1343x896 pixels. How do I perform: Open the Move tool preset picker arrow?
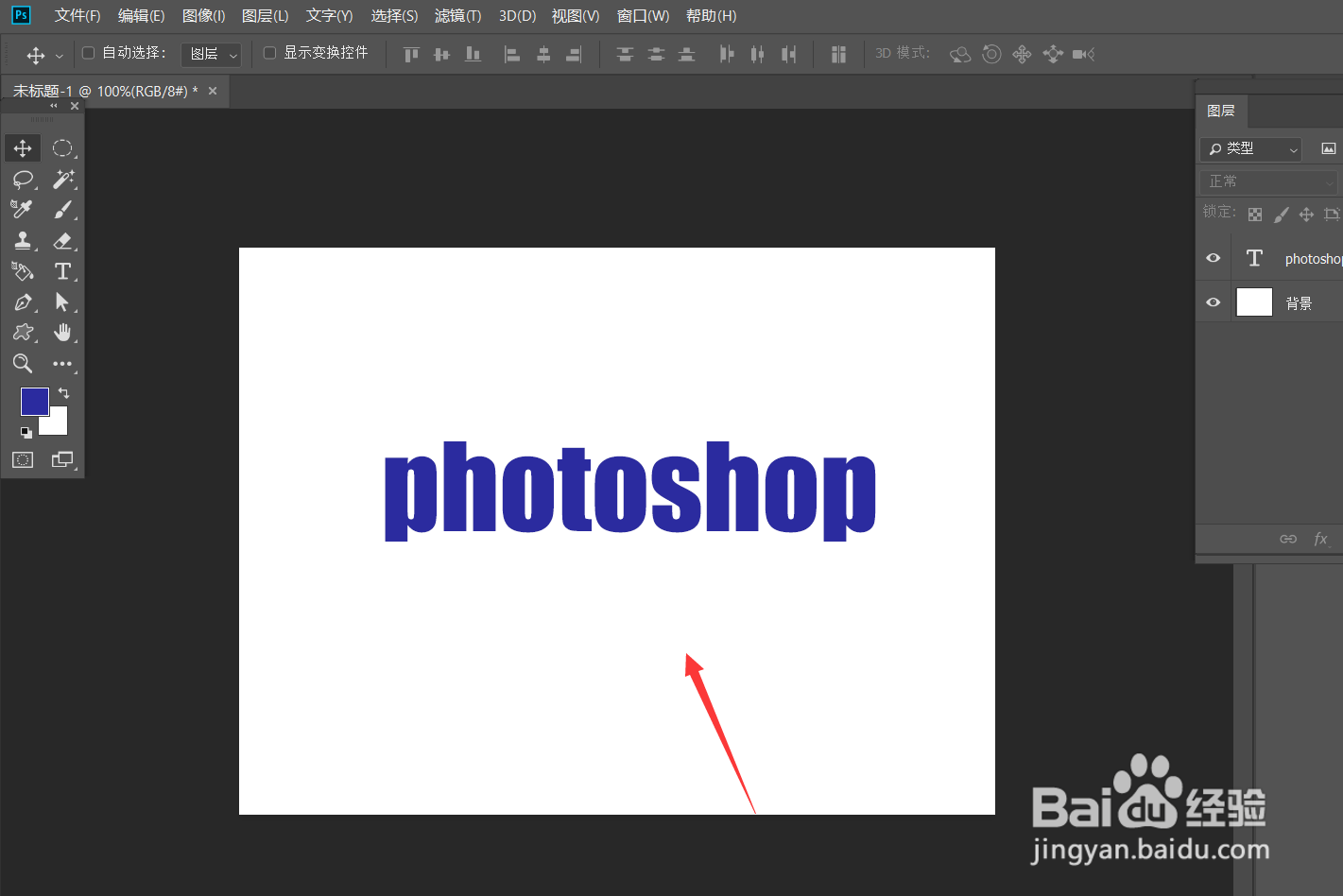click(60, 56)
